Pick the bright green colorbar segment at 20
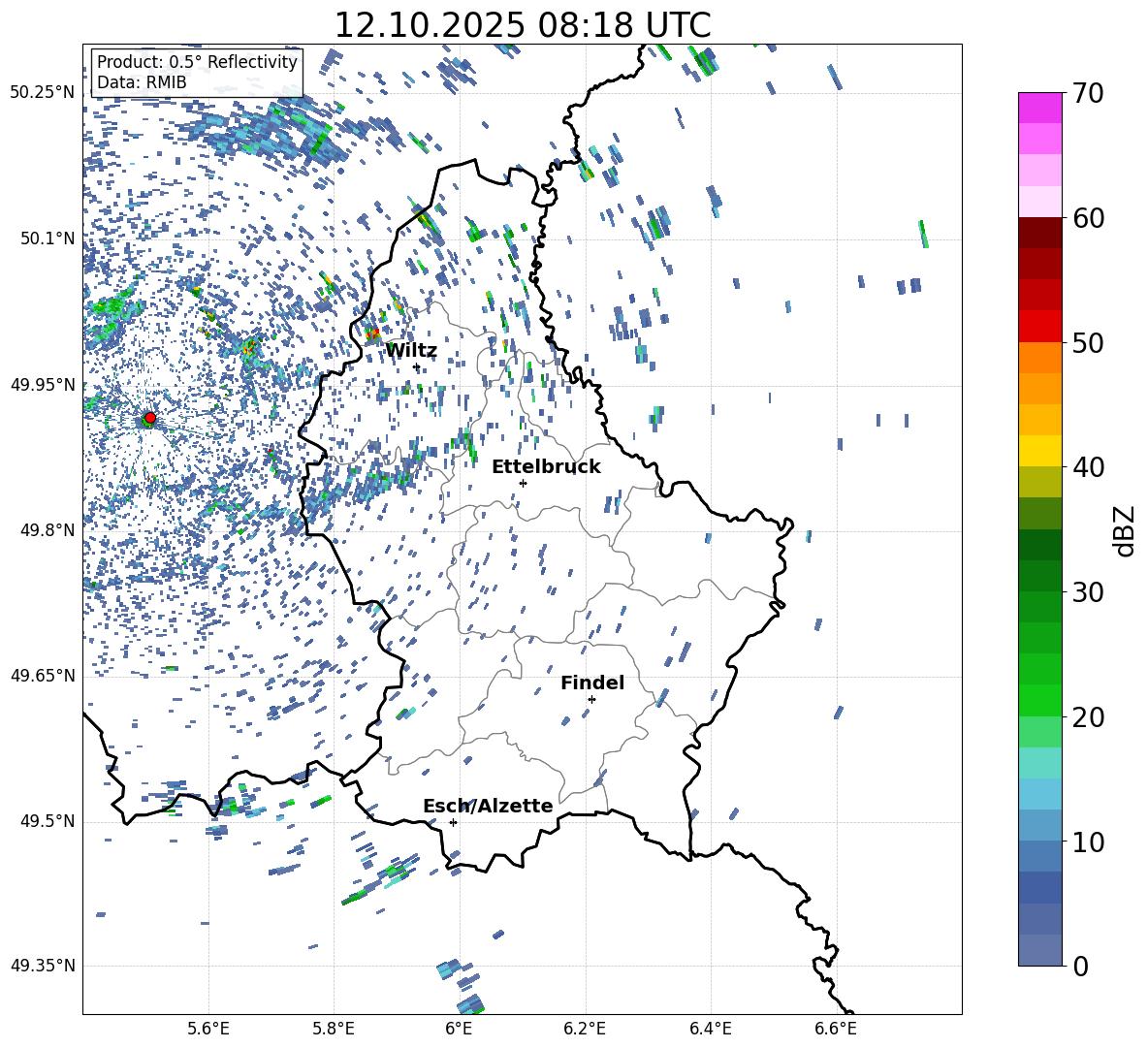Screen dimensions: 1148x1048 coord(1039,700)
